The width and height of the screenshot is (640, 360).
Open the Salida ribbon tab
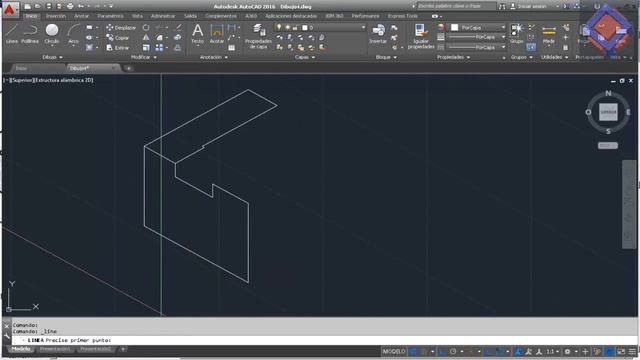click(x=190, y=16)
